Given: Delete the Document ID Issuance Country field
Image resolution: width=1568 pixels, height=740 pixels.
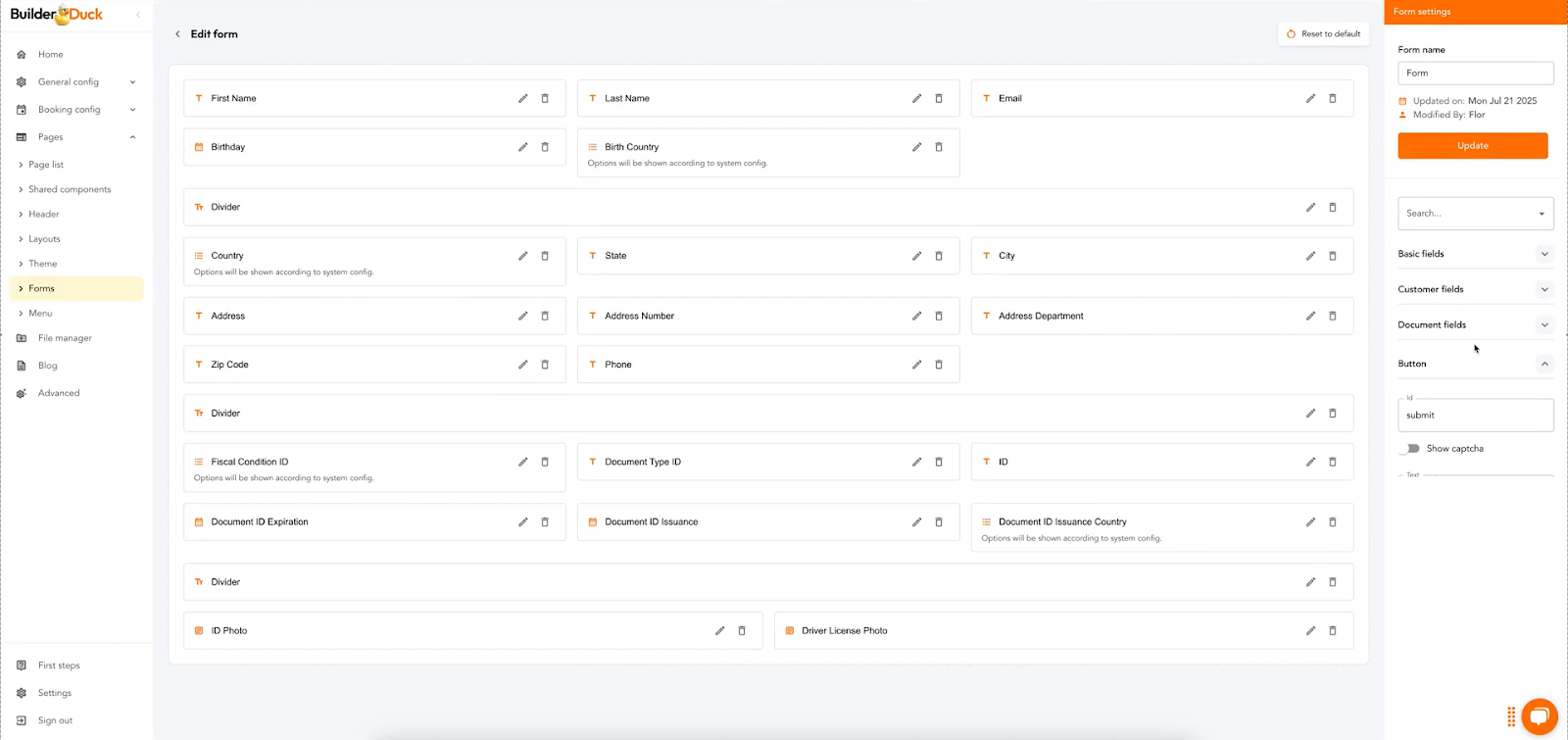Looking at the screenshot, I should click(x=1332, y=522).
